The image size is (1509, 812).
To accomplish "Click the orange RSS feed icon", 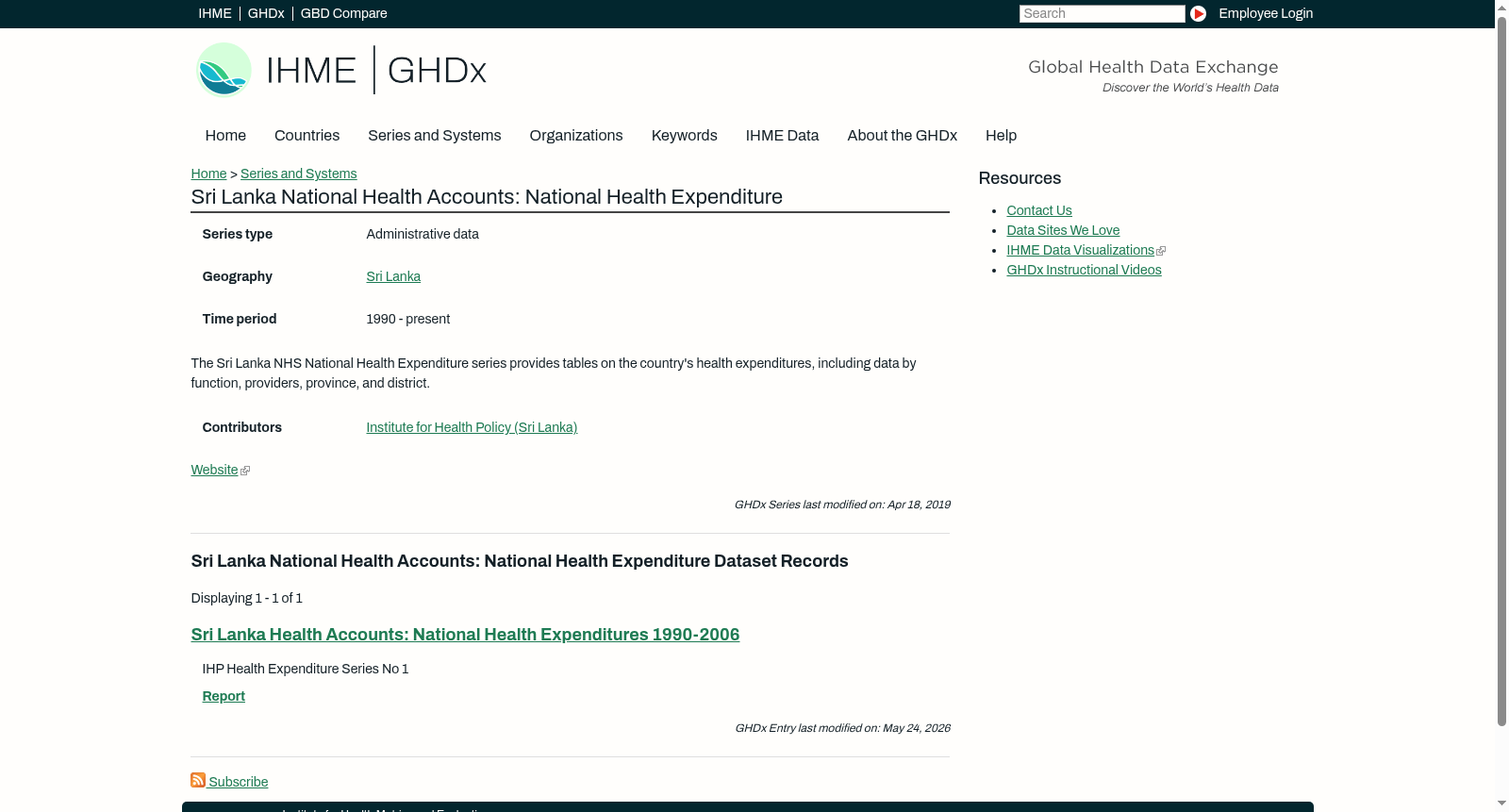I will [x=198, y=780].
